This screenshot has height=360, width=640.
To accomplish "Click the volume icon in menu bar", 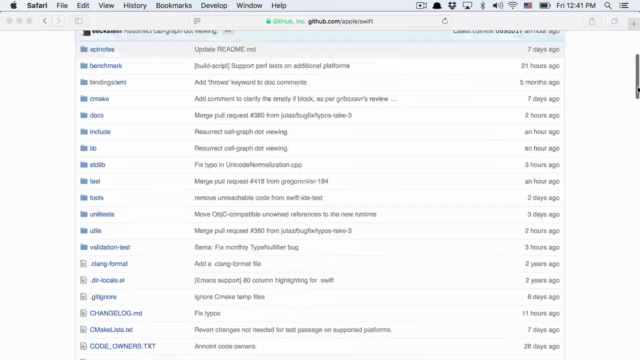I will click(498, 6).
